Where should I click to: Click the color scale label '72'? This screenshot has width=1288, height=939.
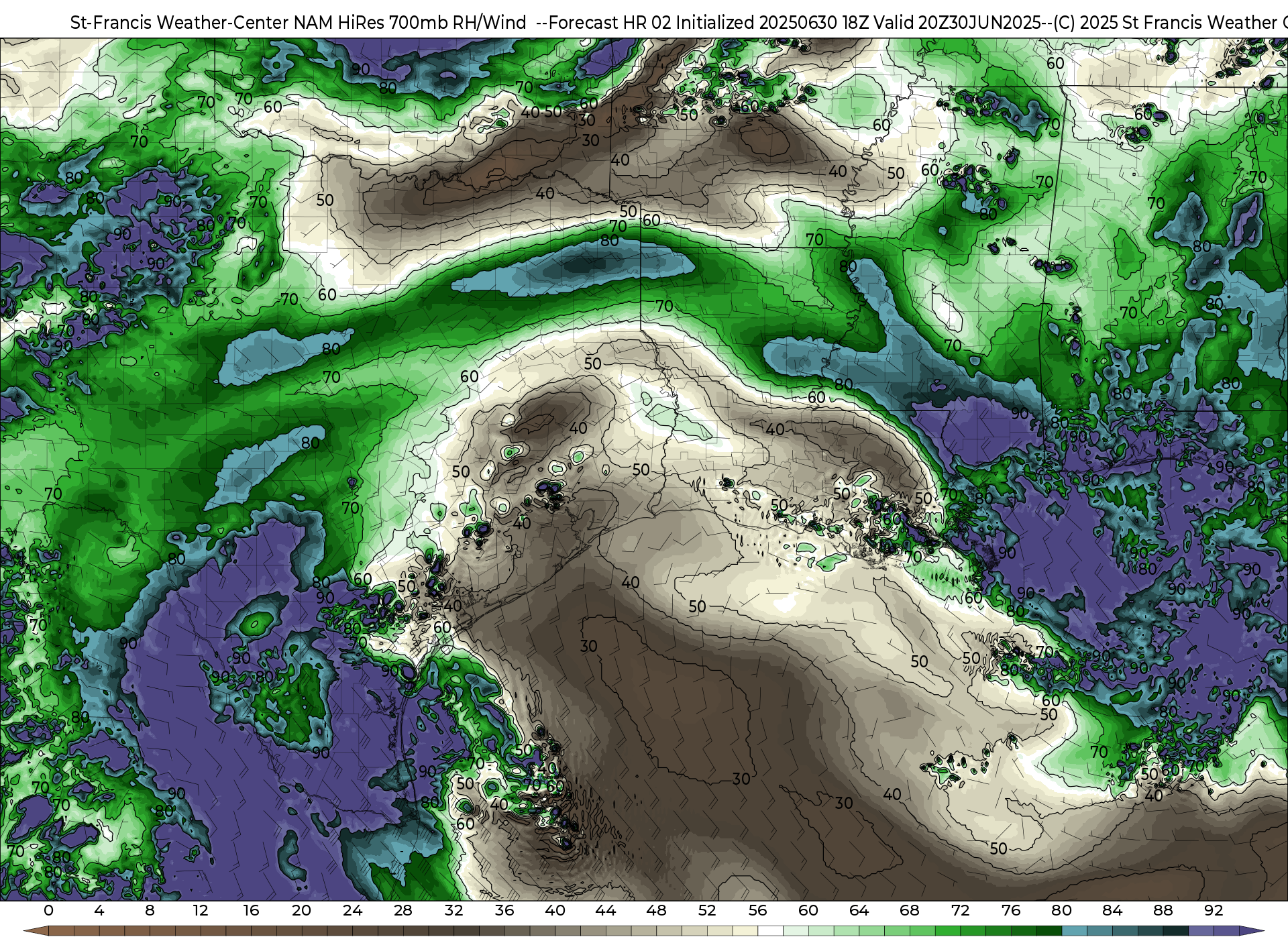click(x=961, y=910)
